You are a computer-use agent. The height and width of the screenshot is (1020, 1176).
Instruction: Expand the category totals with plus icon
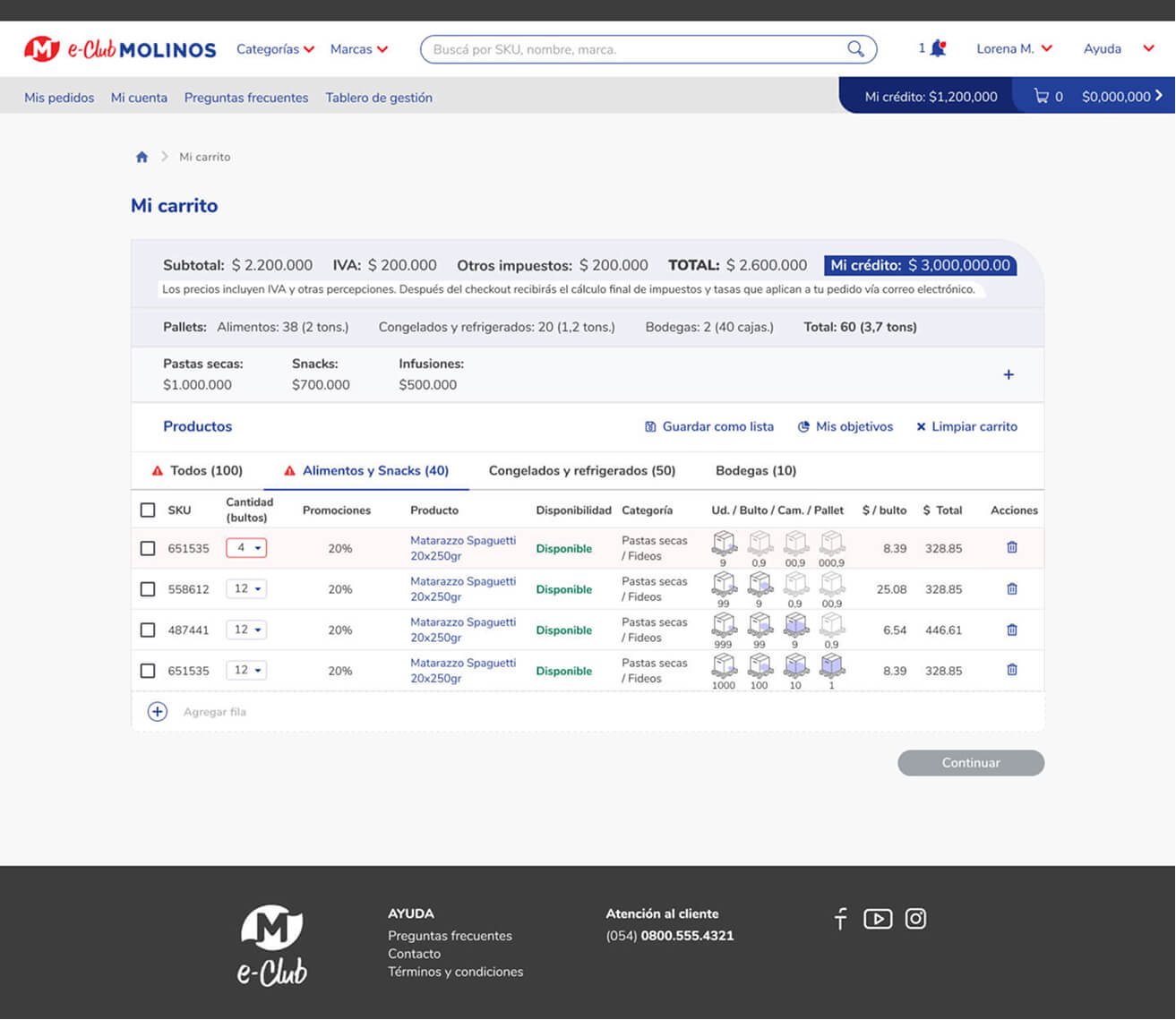click(x=1009, y=375)
